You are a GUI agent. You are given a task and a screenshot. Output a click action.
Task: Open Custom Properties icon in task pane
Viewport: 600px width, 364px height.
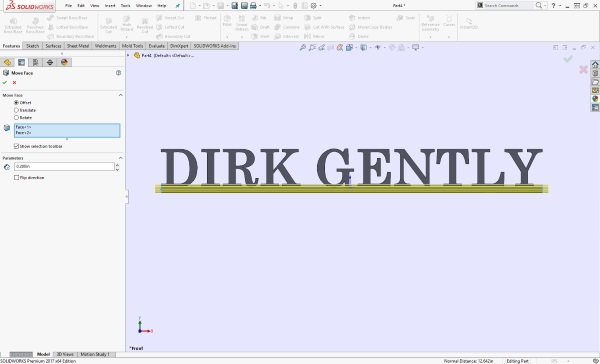click(595, 108)
